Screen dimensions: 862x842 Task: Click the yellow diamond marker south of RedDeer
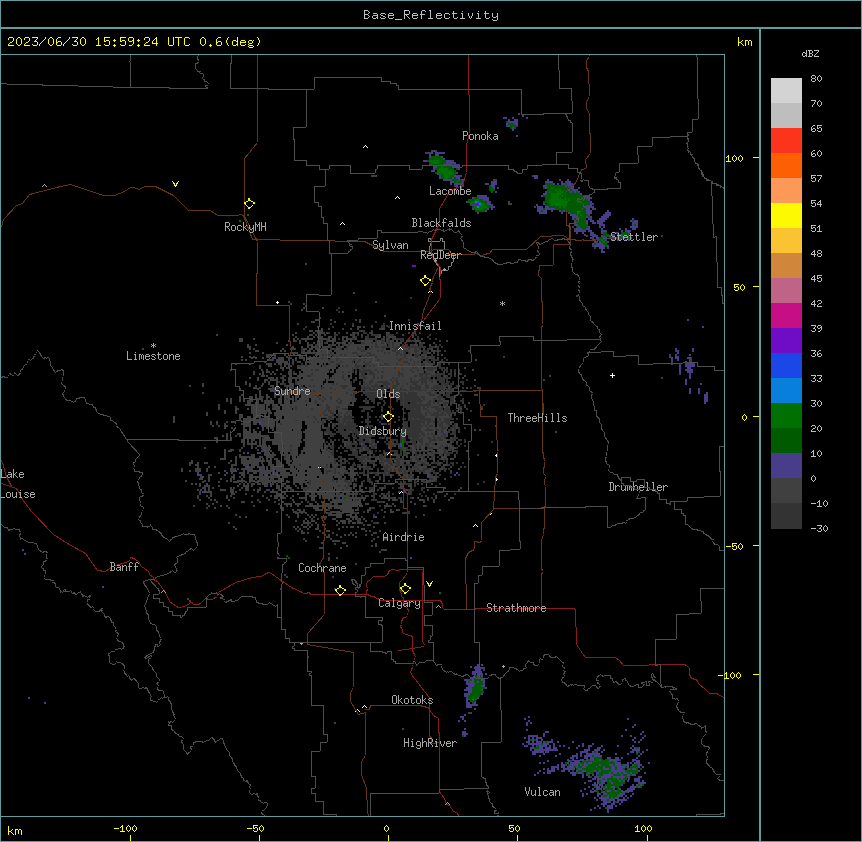425,281
